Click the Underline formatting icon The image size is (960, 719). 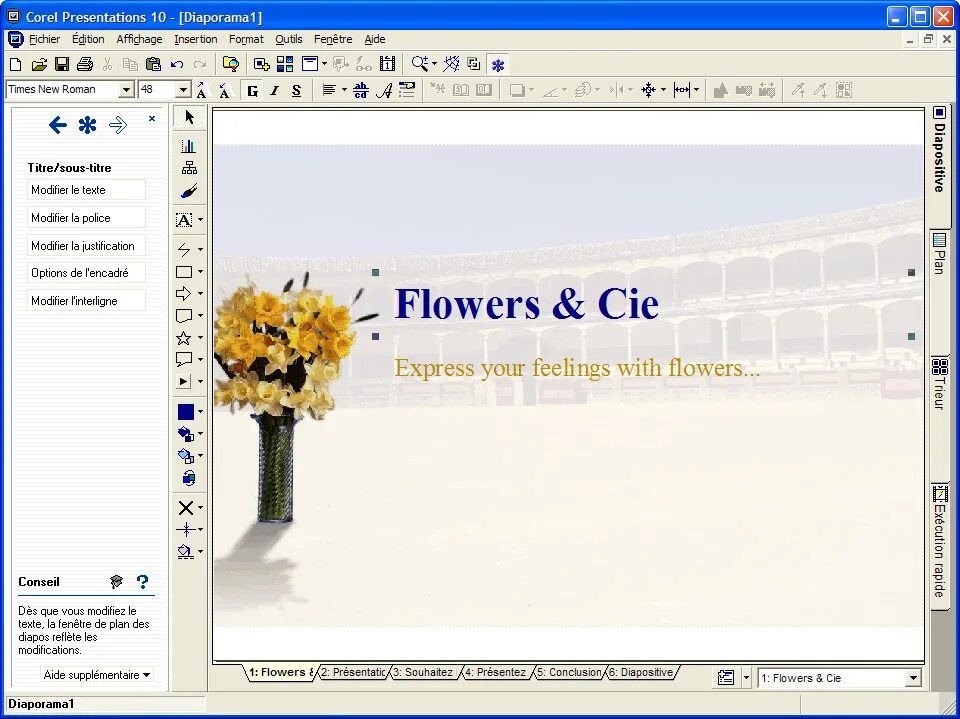[x=296, y=90]
